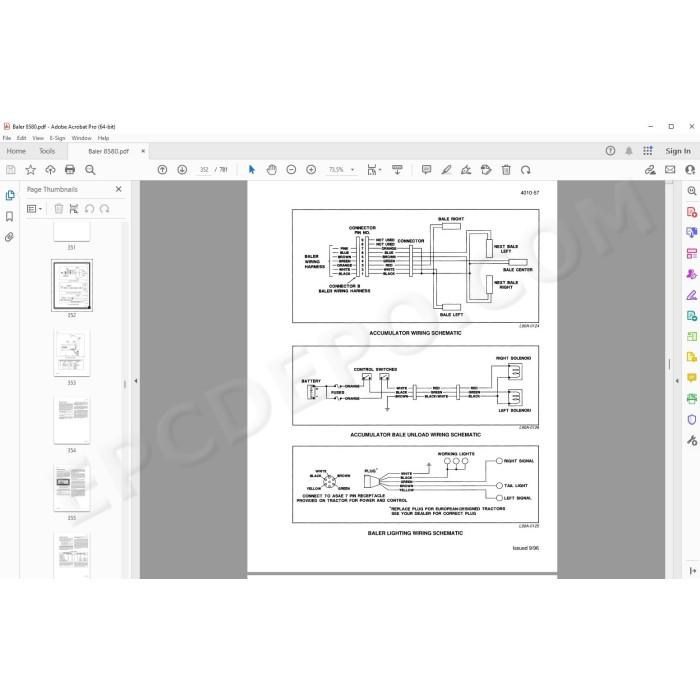
Task: Open the Find text magnifier
Action: click(90, 170)
